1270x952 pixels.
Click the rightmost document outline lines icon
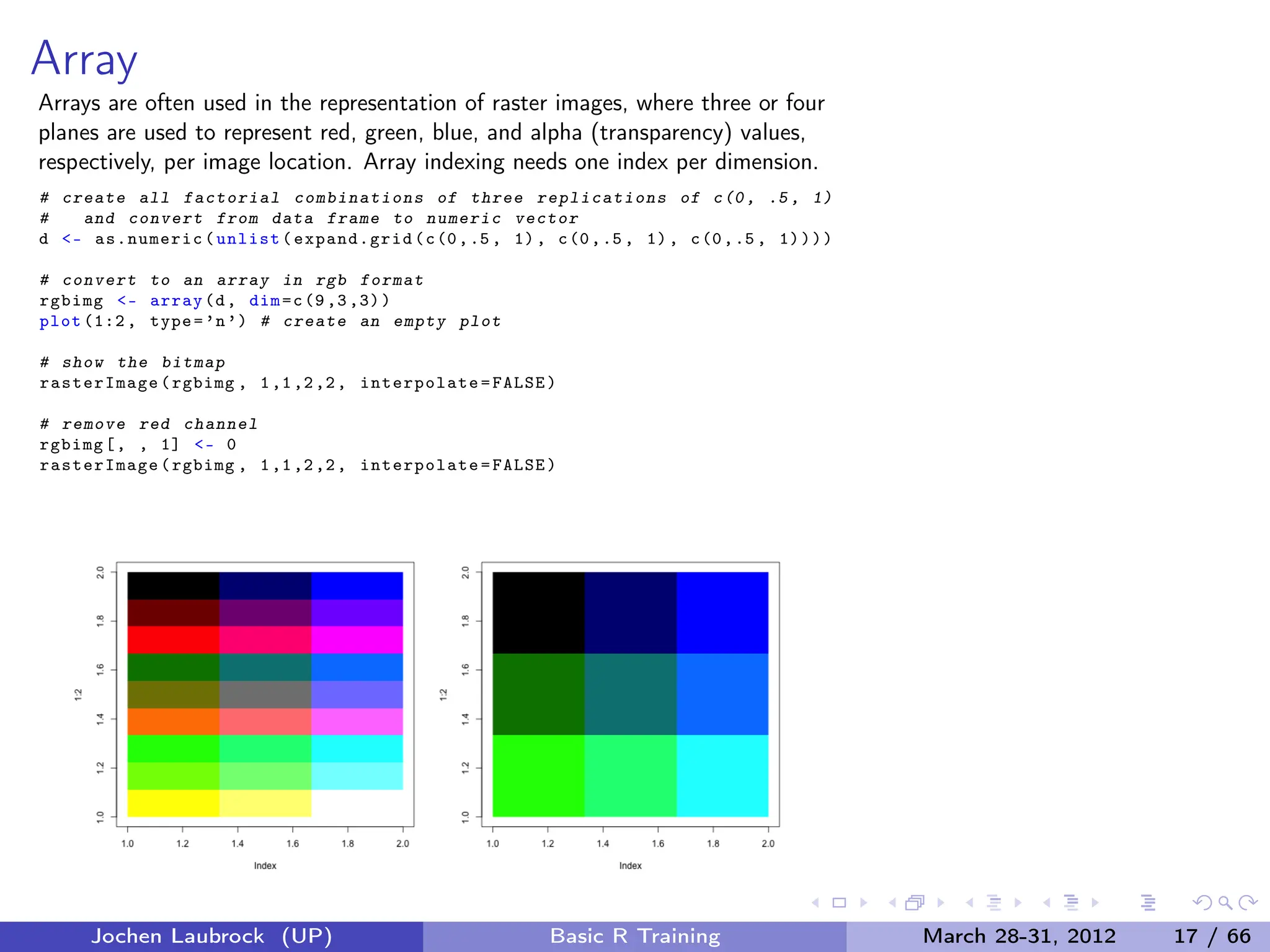click(1148, 903)
